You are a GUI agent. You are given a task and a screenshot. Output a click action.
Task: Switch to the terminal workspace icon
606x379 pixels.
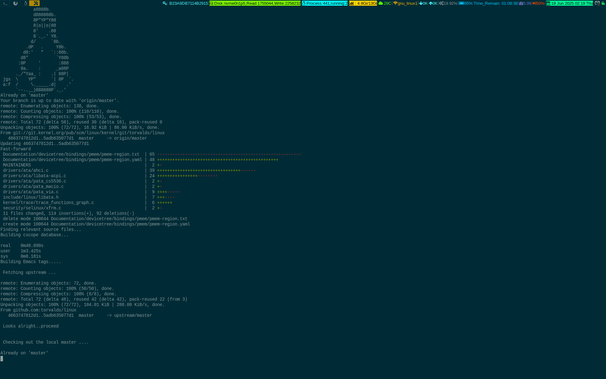click(5, 3)
